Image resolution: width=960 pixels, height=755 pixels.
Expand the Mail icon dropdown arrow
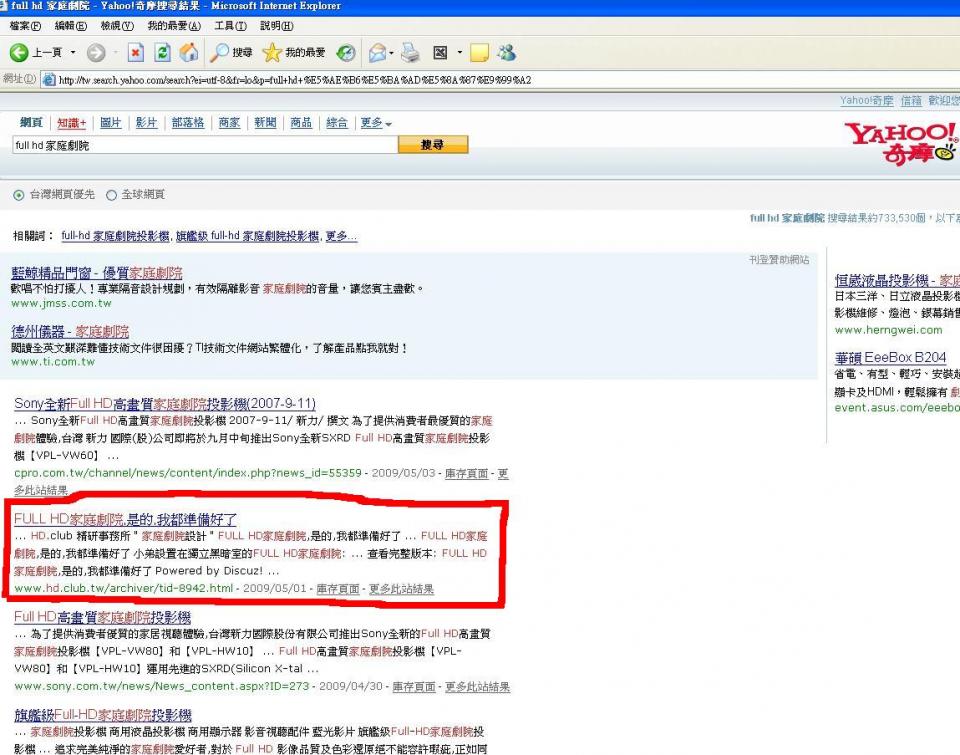pyautogui.click(x=392, y=53)
